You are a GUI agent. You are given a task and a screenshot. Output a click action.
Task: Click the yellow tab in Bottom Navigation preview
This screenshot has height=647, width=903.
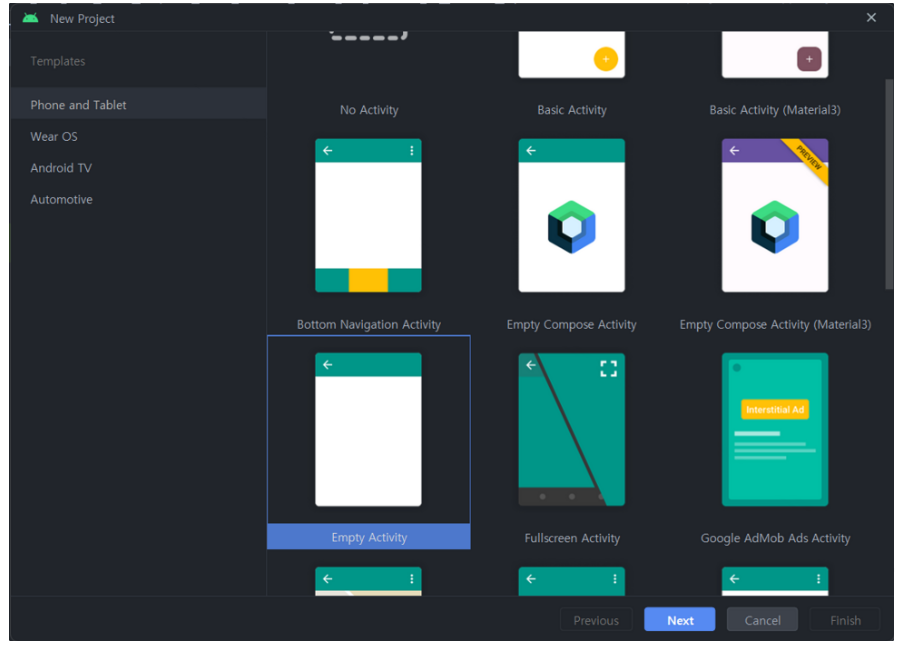coord(369,280)
